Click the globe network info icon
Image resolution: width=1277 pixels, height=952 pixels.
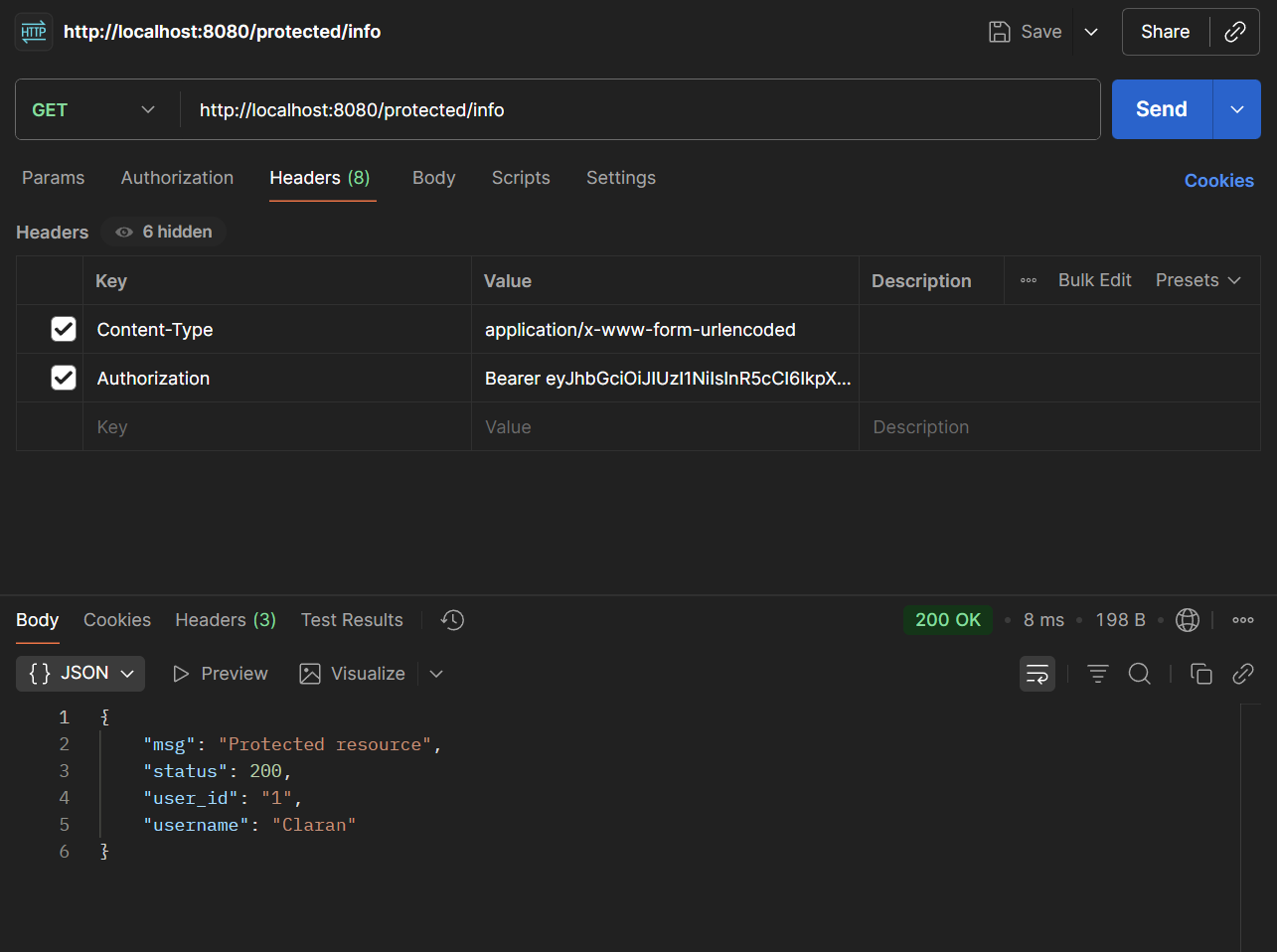pyautogui.click(x=1187, y=620)
